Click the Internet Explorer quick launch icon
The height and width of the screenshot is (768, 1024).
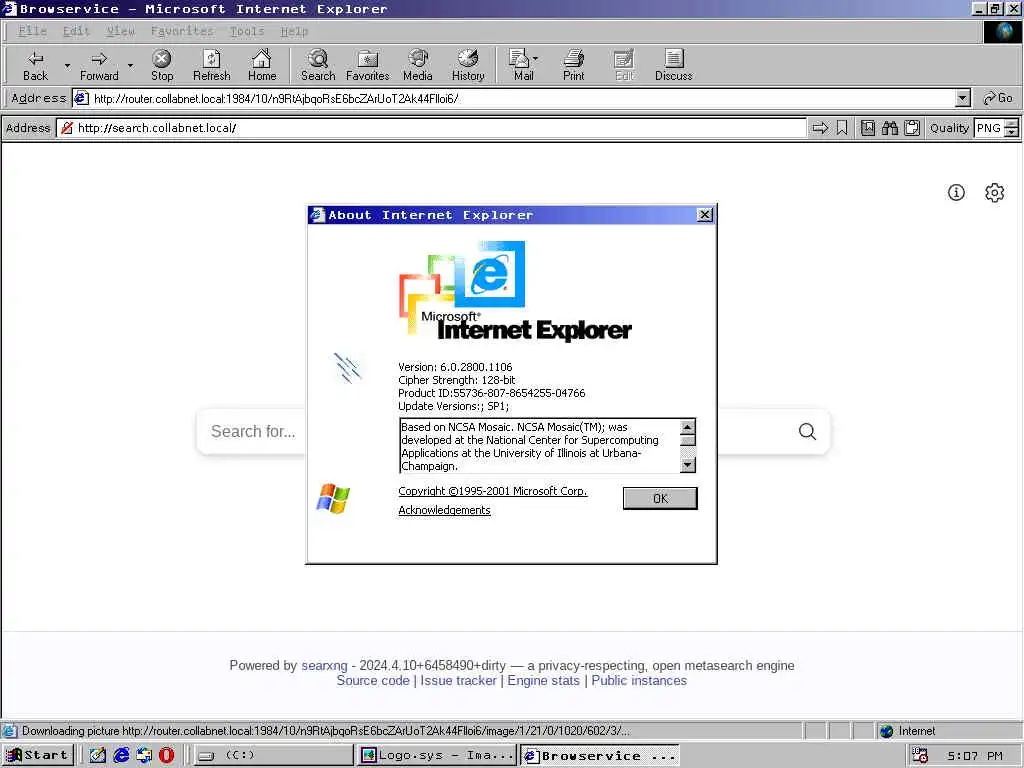pos(121,755)
